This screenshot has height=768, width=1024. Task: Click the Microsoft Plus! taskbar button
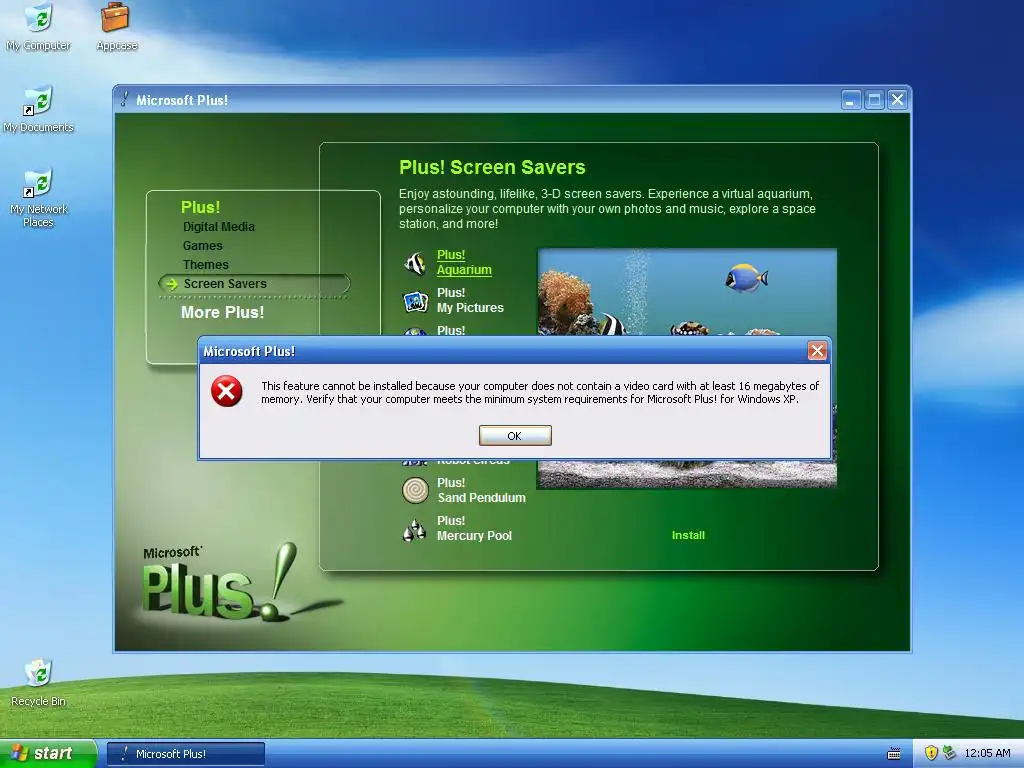185,754
